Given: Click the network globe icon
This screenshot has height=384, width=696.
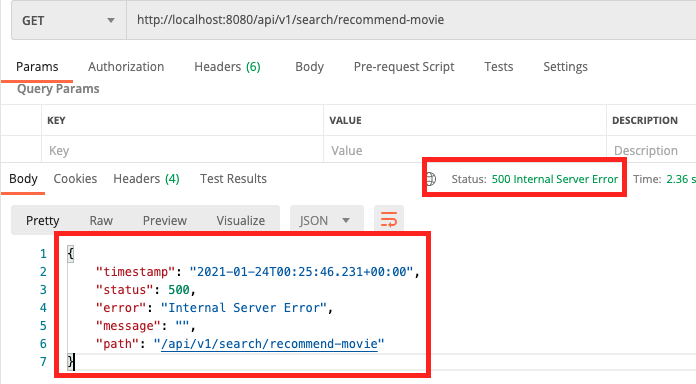Looking at the screenshot, I should 431,179.
